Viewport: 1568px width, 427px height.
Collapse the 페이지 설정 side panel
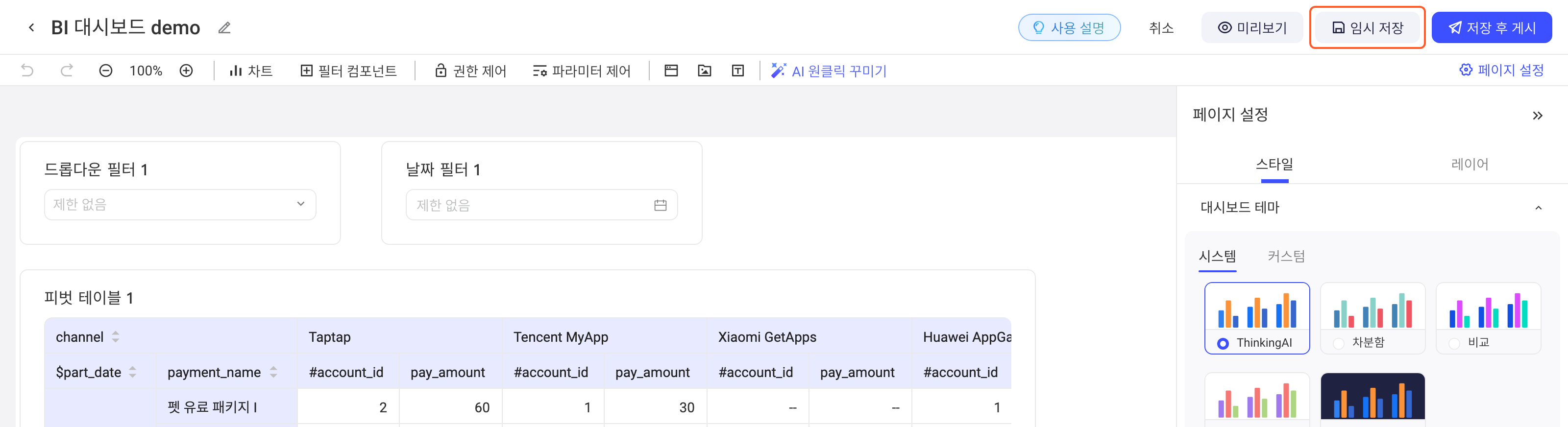click(1538, 116)
